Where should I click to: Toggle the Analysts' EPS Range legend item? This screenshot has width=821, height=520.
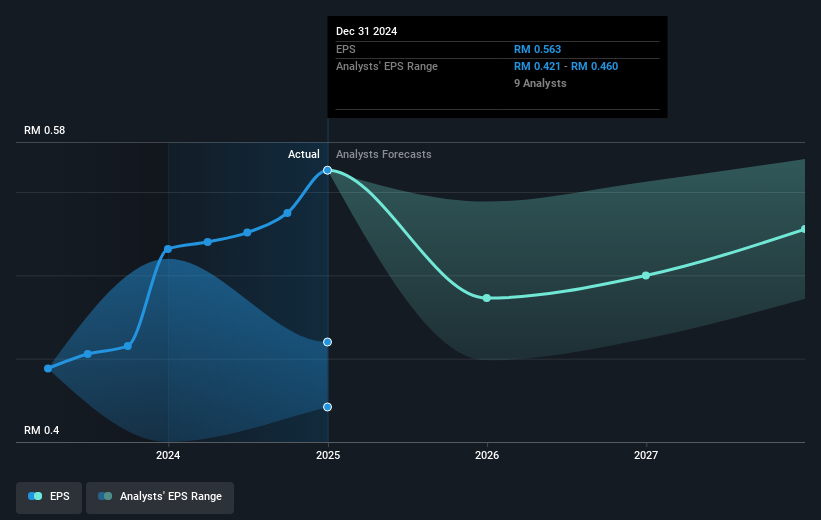click(x=160, y=496)
